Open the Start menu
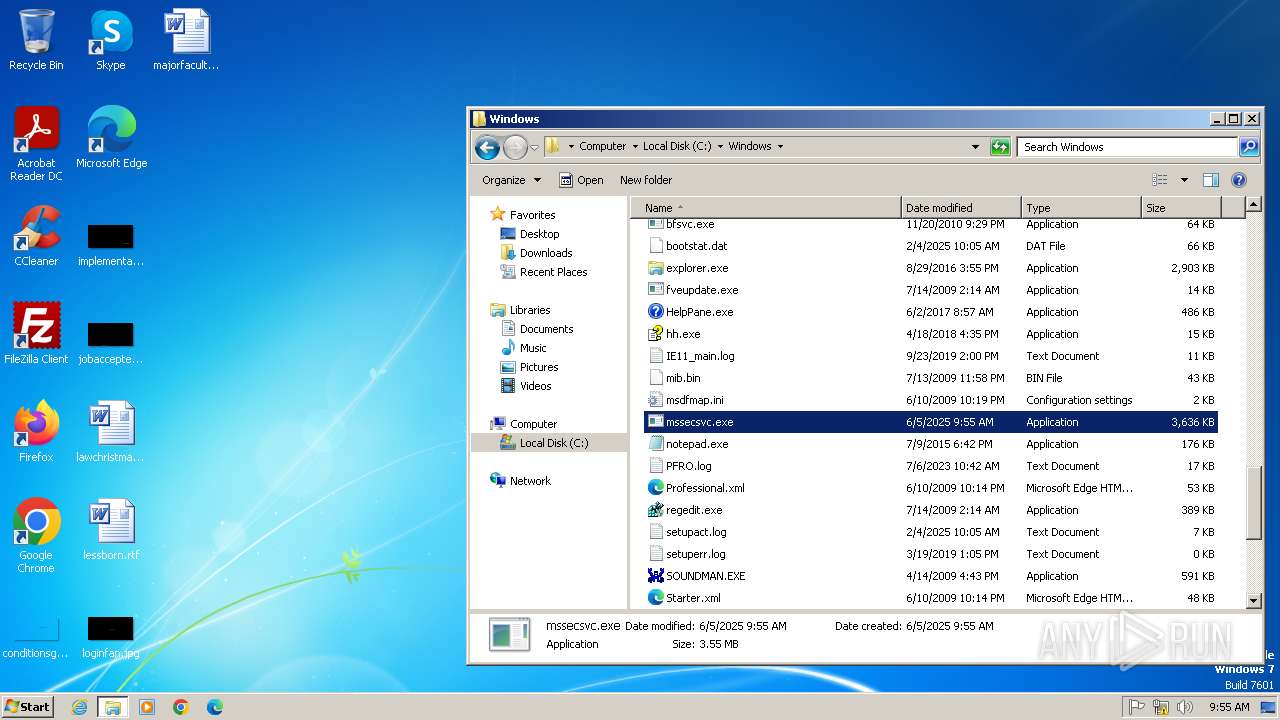The height and width of the screenshot is (720, 1280). 28,707
